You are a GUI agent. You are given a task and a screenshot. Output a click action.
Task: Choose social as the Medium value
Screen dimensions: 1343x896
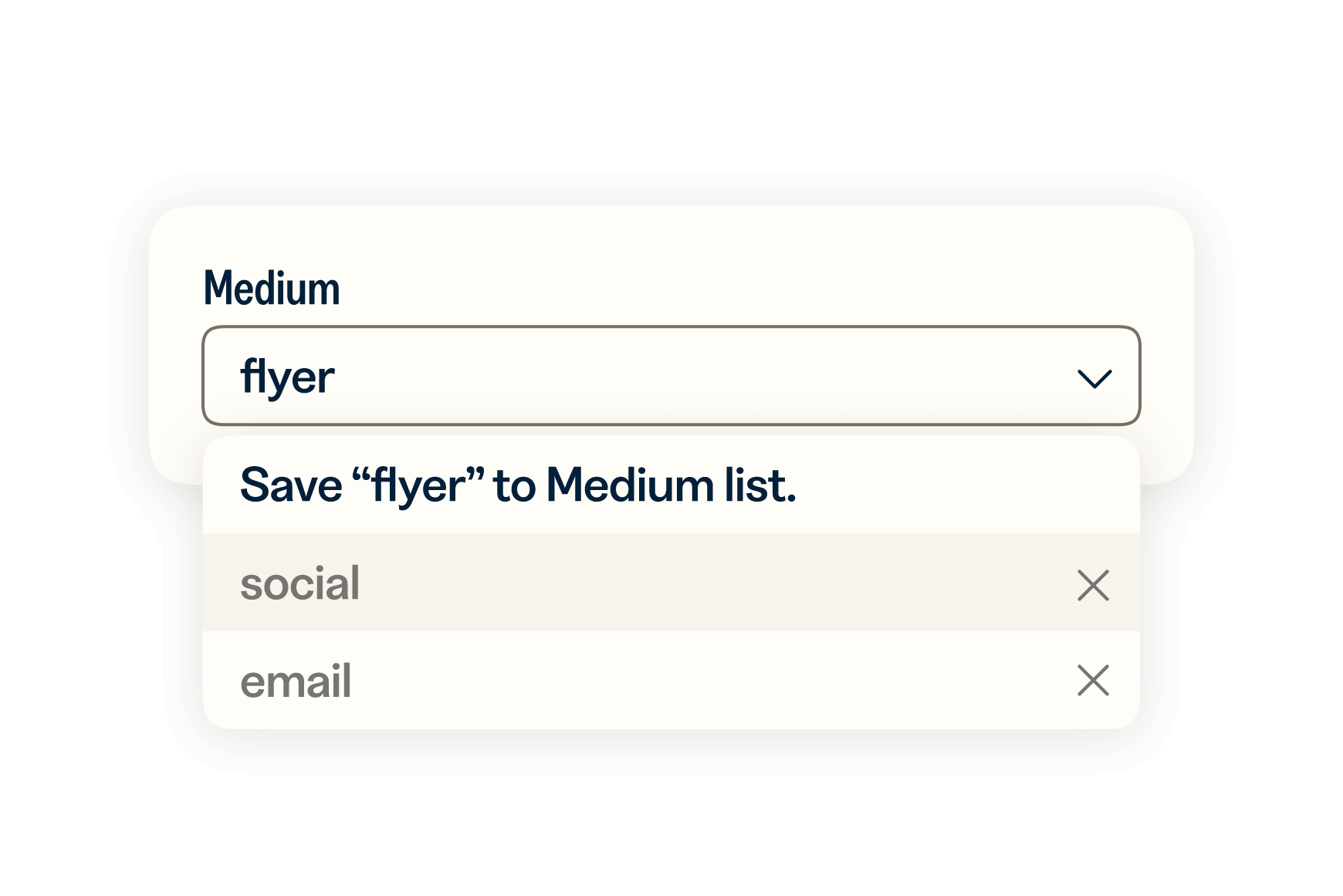(300, 583)
